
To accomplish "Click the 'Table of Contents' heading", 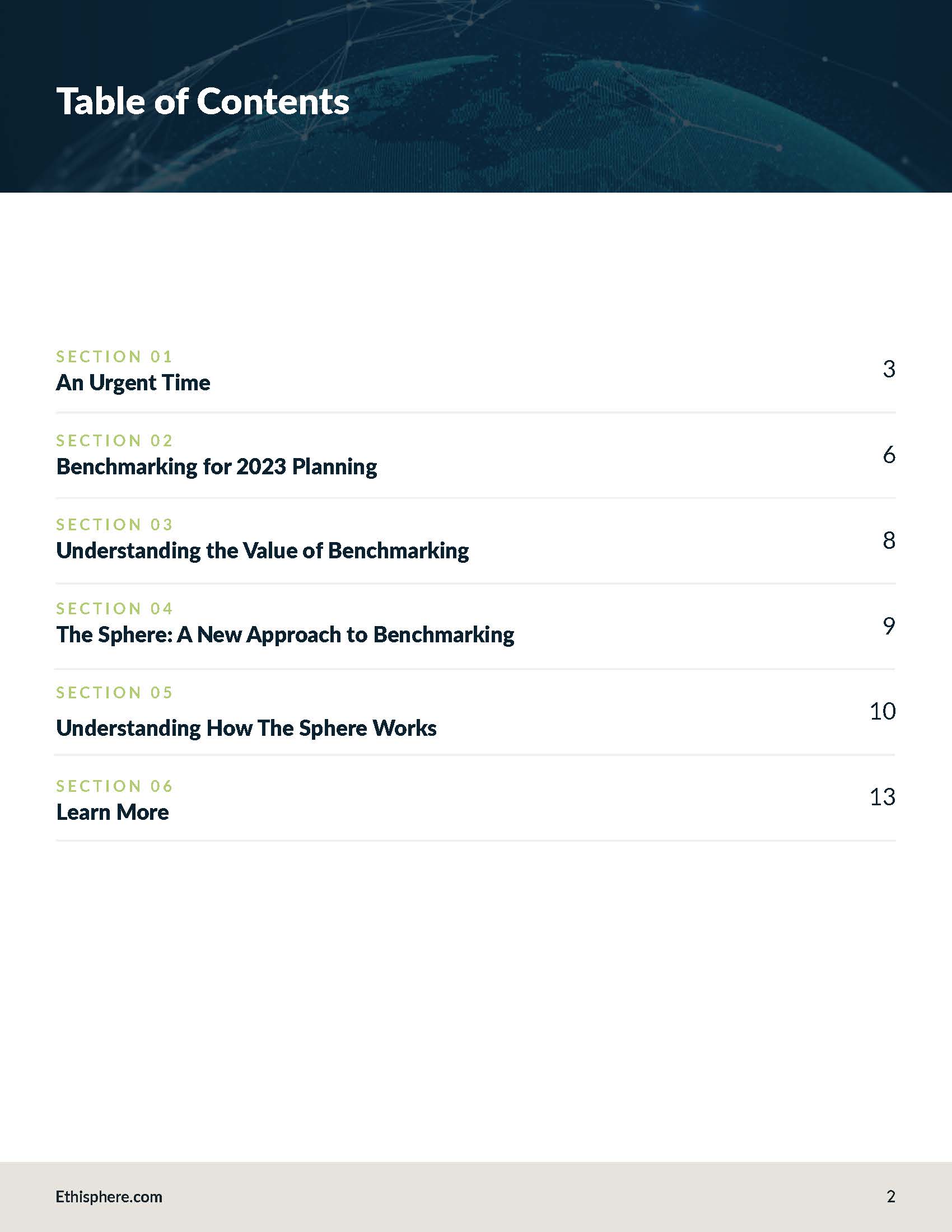I will pyautogui.click(x=203, y=101).
